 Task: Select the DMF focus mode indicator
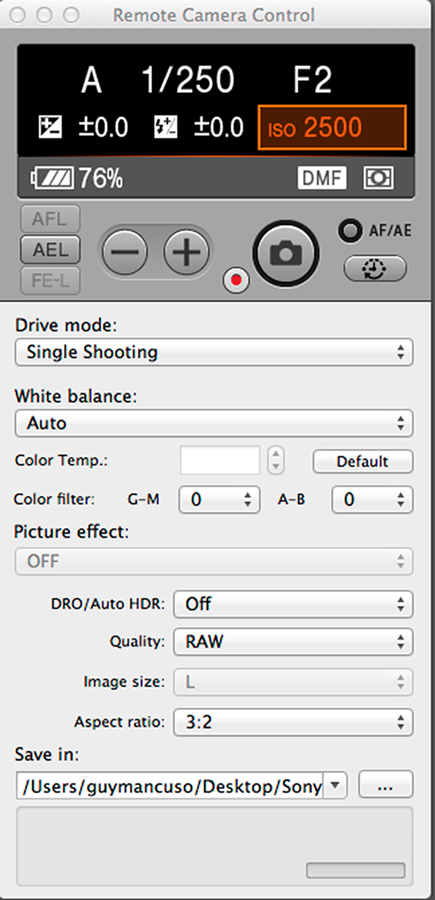tap(322, 178)
